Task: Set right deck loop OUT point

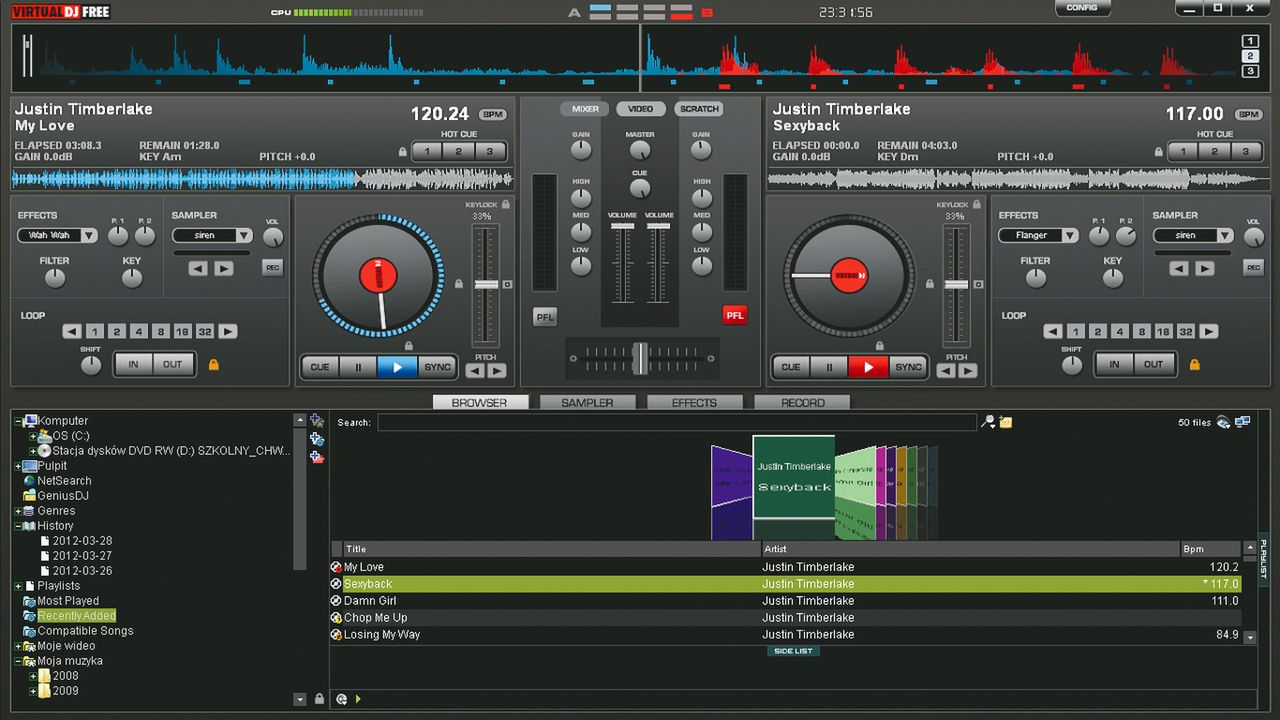Action: pyautogui.click(x=1154, y=365)
